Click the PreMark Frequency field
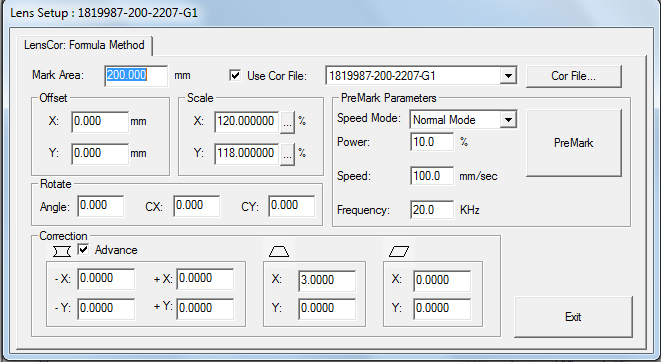Viewport: 661px width, 362px height. (x=432, y=210)
